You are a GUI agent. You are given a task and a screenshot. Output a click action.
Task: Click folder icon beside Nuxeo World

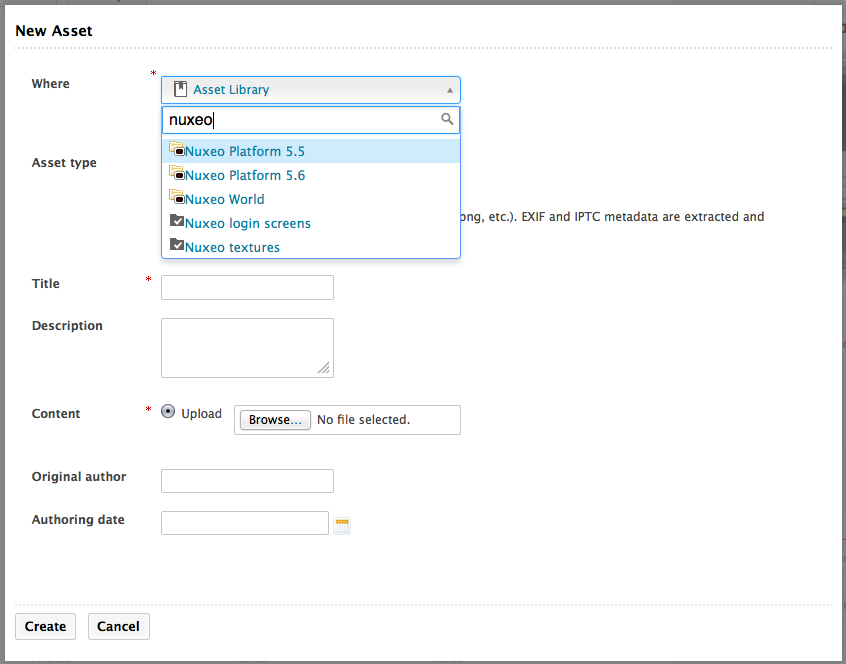point(177,196)
